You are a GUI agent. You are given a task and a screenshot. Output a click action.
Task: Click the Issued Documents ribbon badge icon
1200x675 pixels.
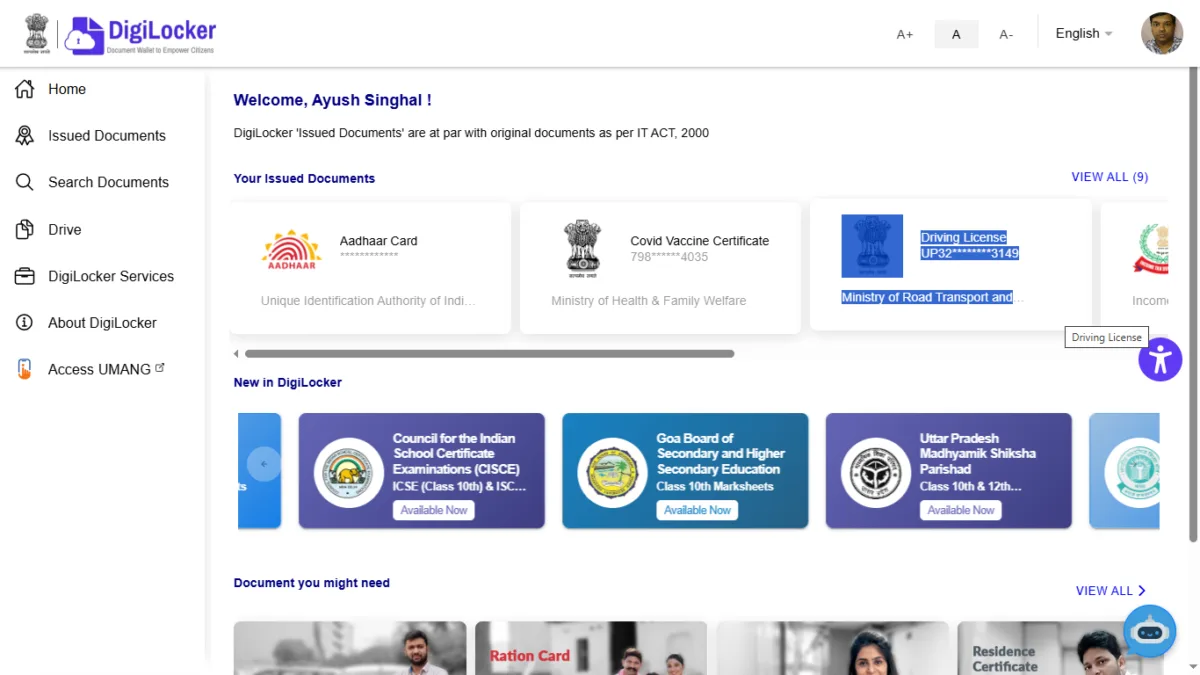[25, 136]
